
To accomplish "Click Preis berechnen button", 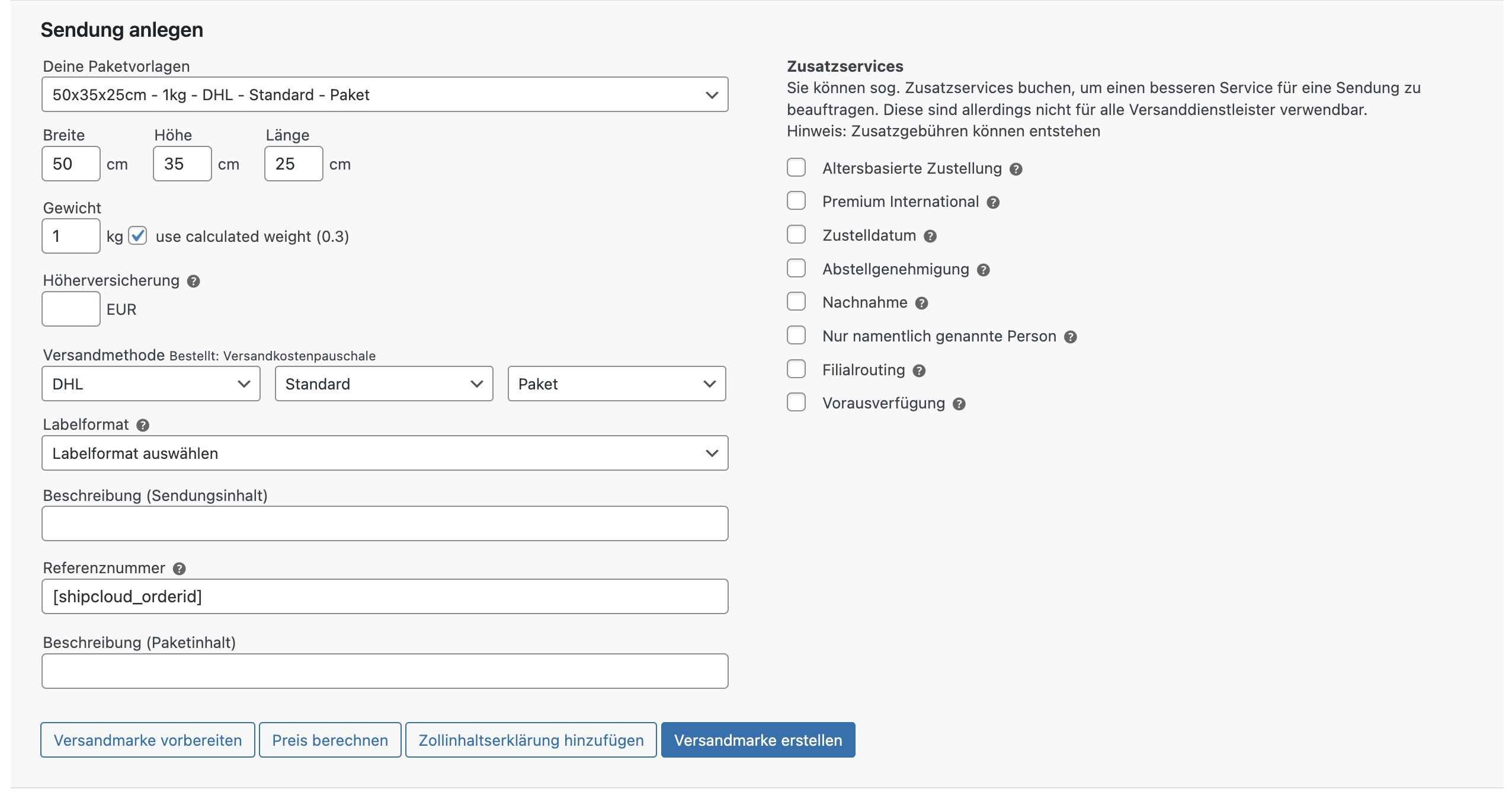I will [x=330, y=740].
